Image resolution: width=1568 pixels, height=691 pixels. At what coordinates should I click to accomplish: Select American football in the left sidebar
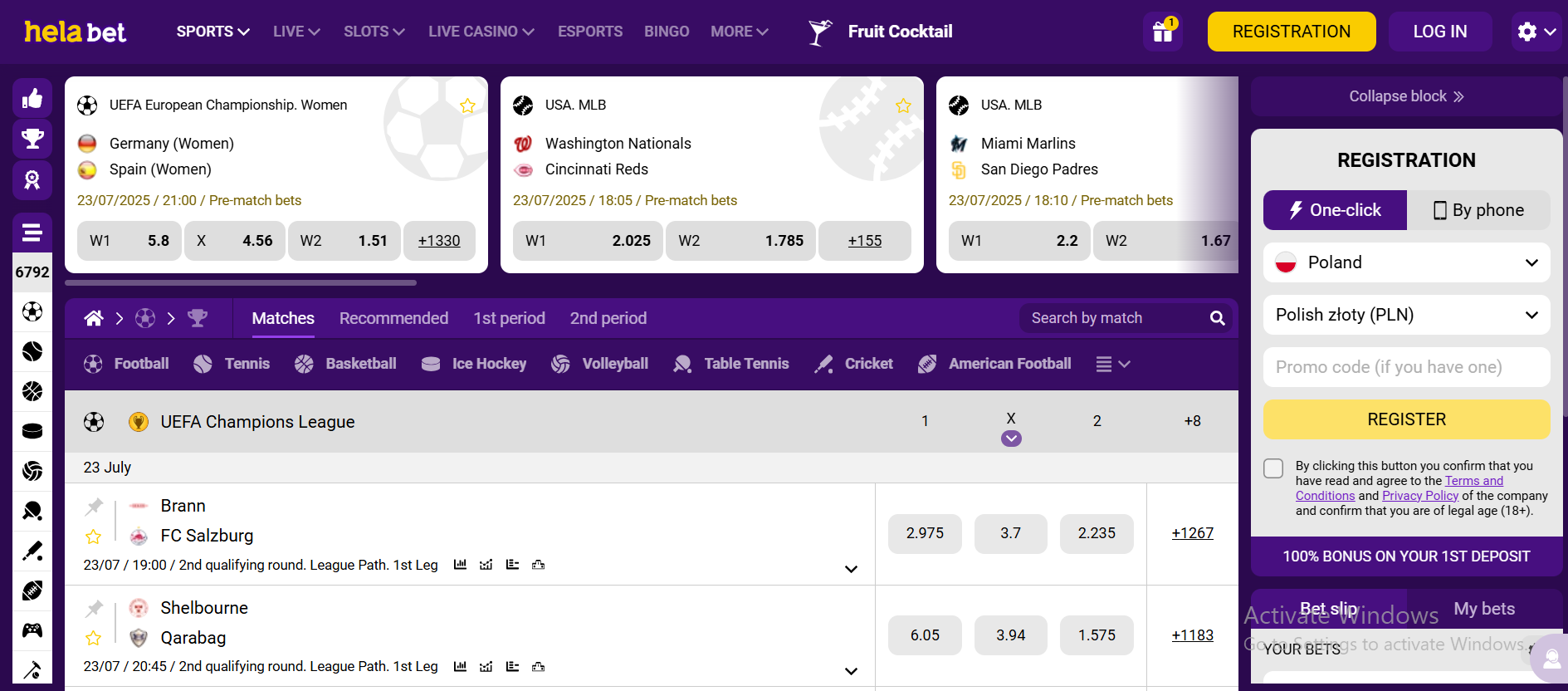tap(32, 591)
